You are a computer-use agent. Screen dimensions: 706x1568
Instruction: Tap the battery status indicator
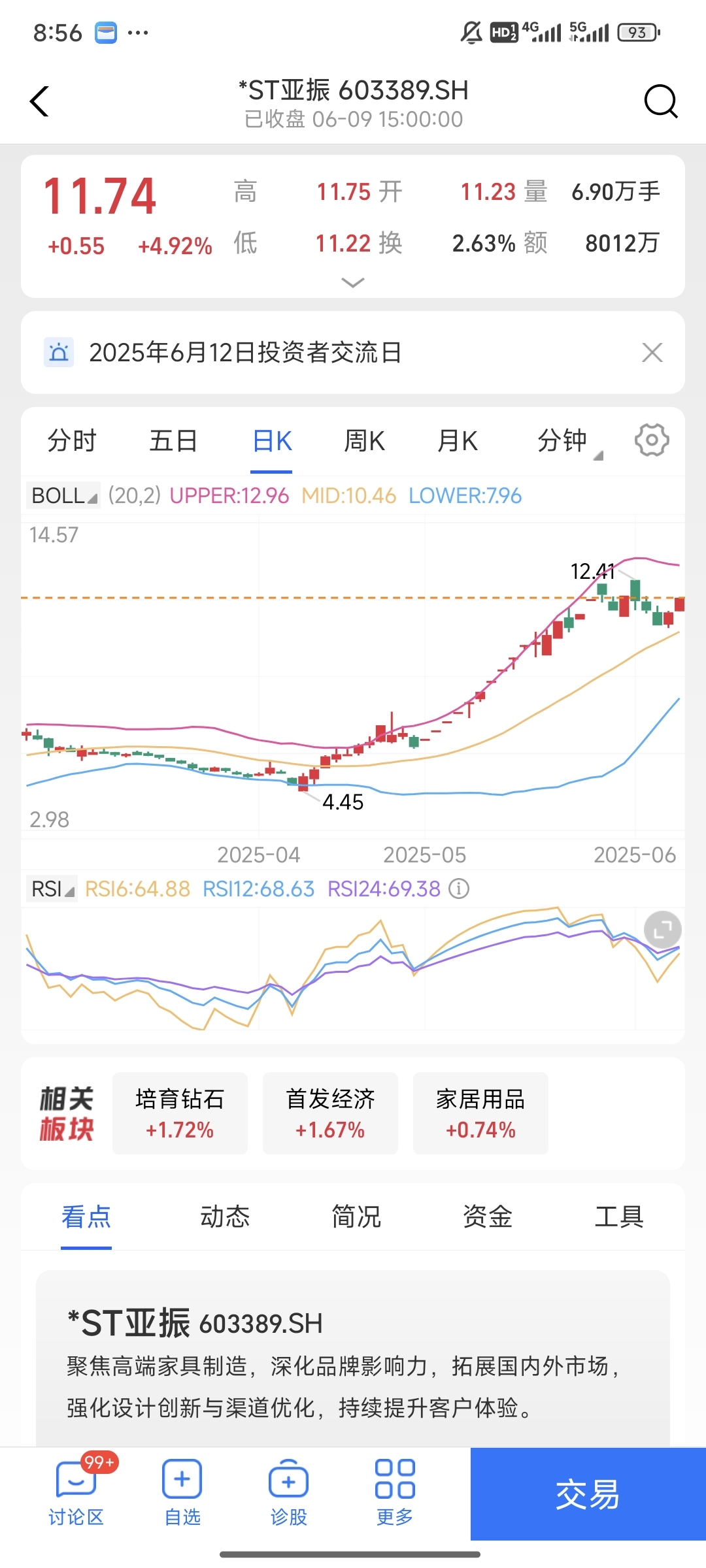(639, 32)
